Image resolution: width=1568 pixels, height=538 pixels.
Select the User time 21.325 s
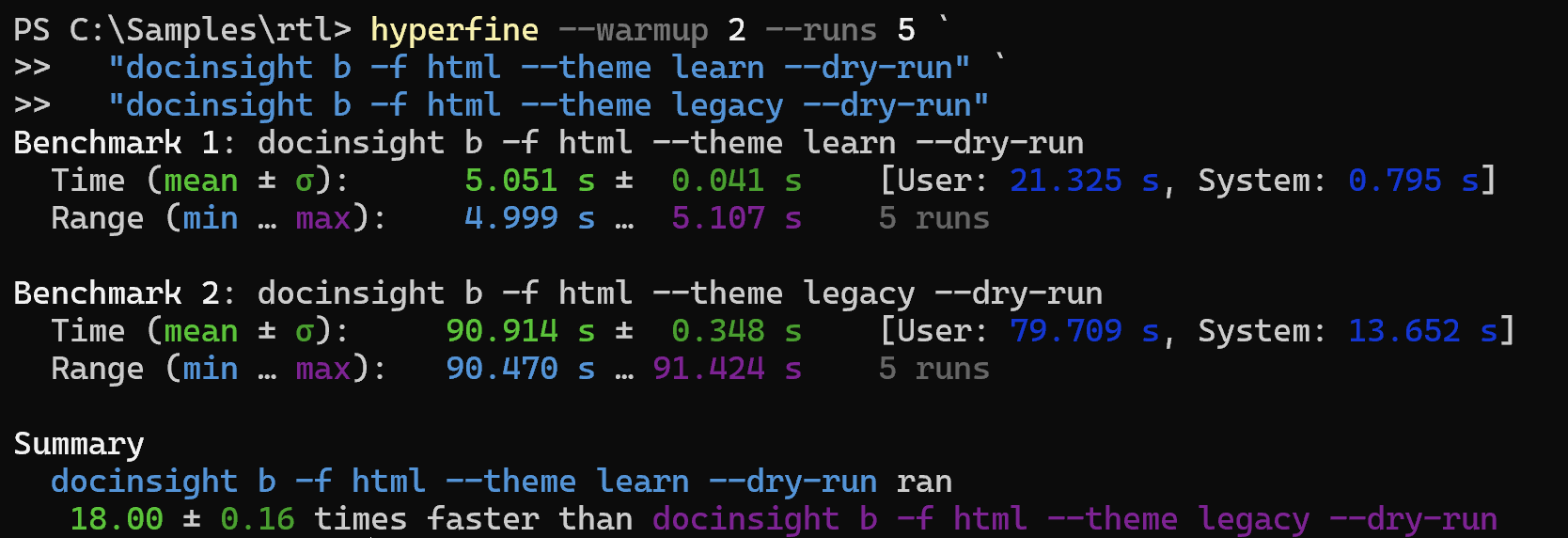click(1084, 181)
